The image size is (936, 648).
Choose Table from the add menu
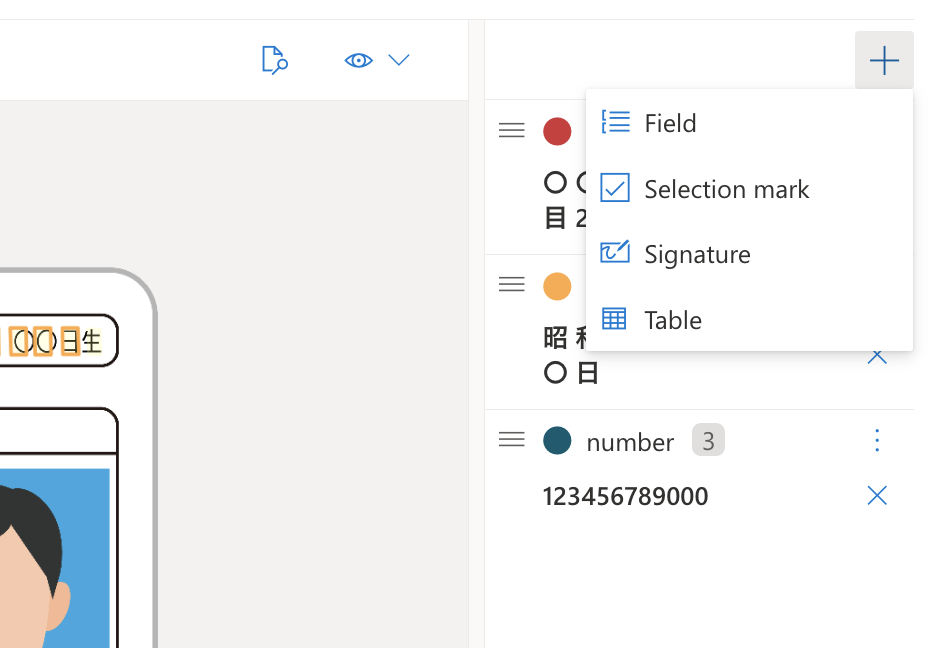pos(749,320)
